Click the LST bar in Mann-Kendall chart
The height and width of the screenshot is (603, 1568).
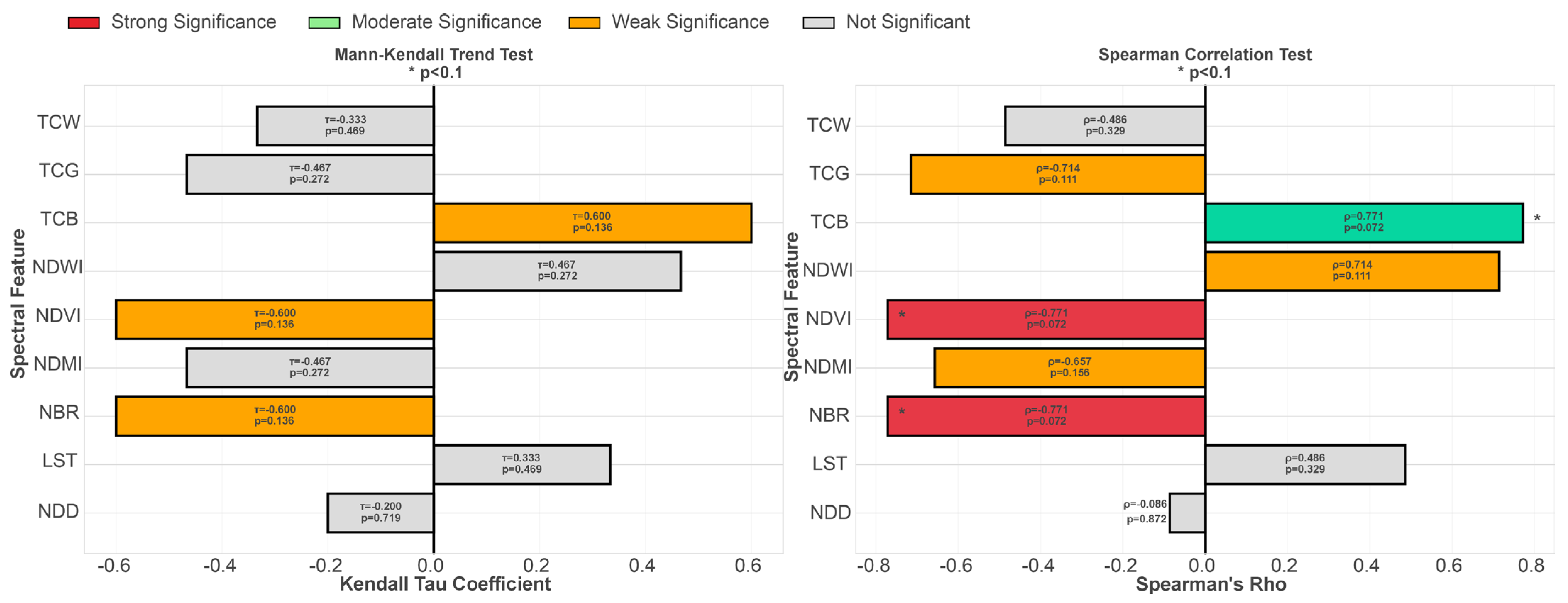tap(521, 464)
